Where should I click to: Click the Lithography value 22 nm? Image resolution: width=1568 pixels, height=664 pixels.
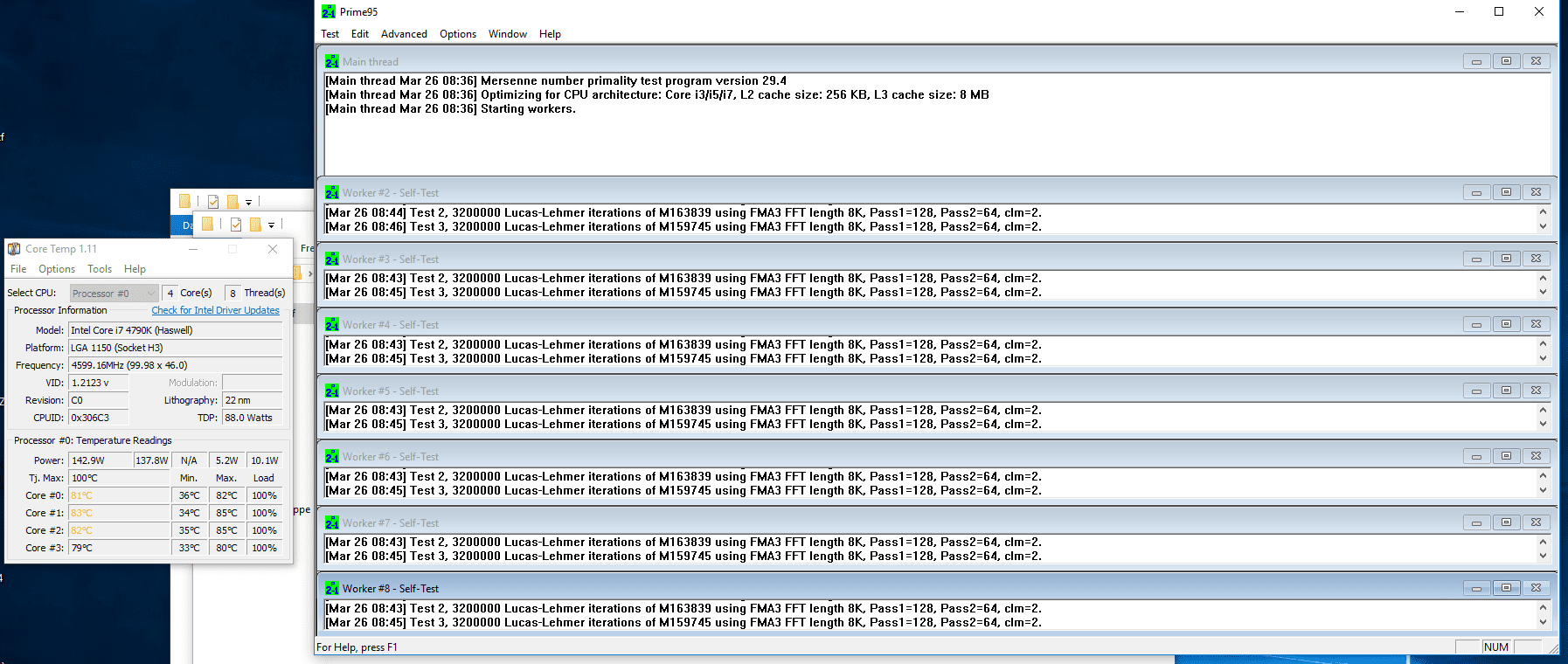[x=253, y=400]
